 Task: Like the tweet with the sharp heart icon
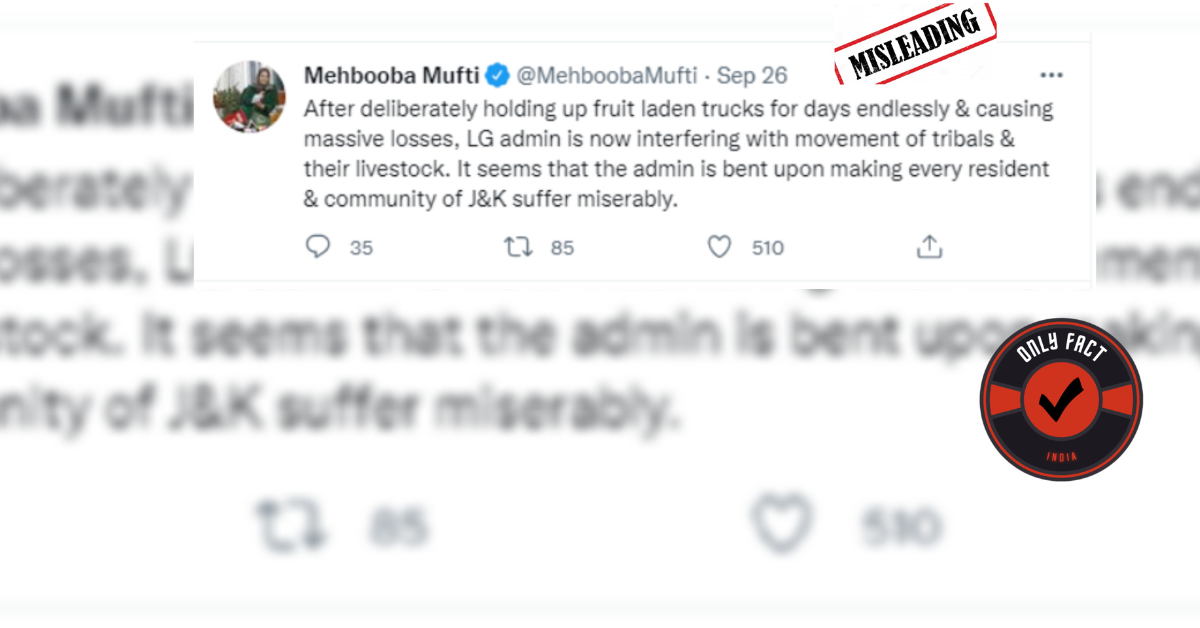pyautogui.click(x=719, y=247)
